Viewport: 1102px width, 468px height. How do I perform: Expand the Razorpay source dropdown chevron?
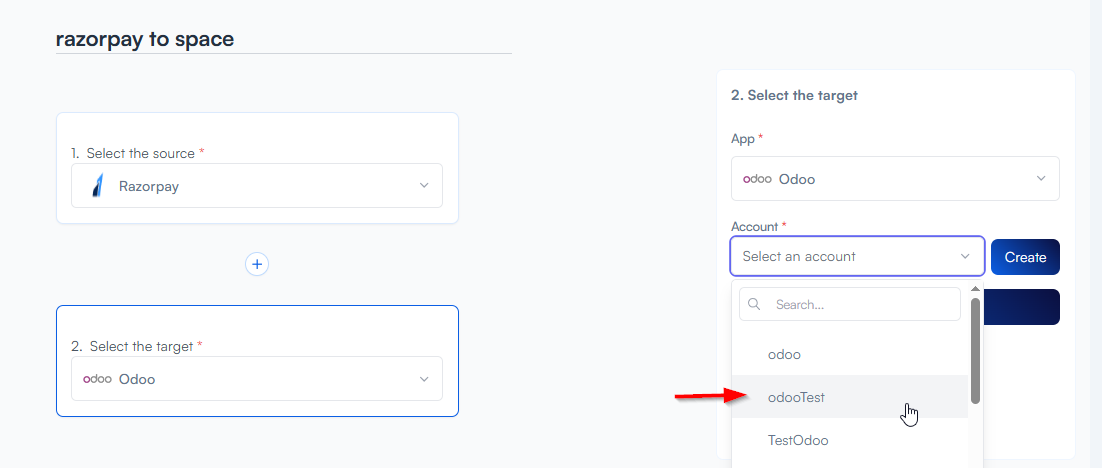pyautogui.click(x=424, y=186)
